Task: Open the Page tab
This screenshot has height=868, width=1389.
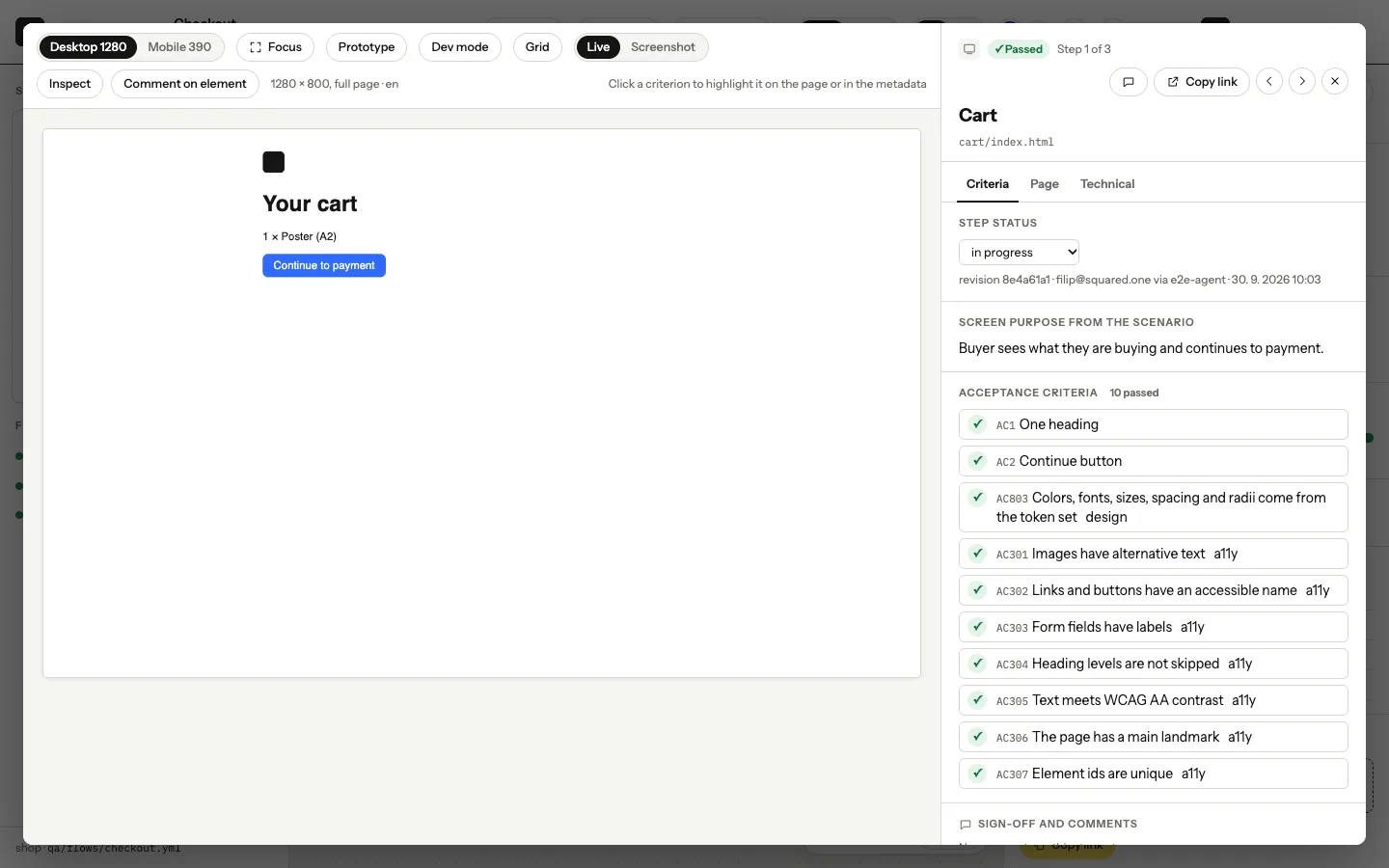Action: pos(1045,184)
